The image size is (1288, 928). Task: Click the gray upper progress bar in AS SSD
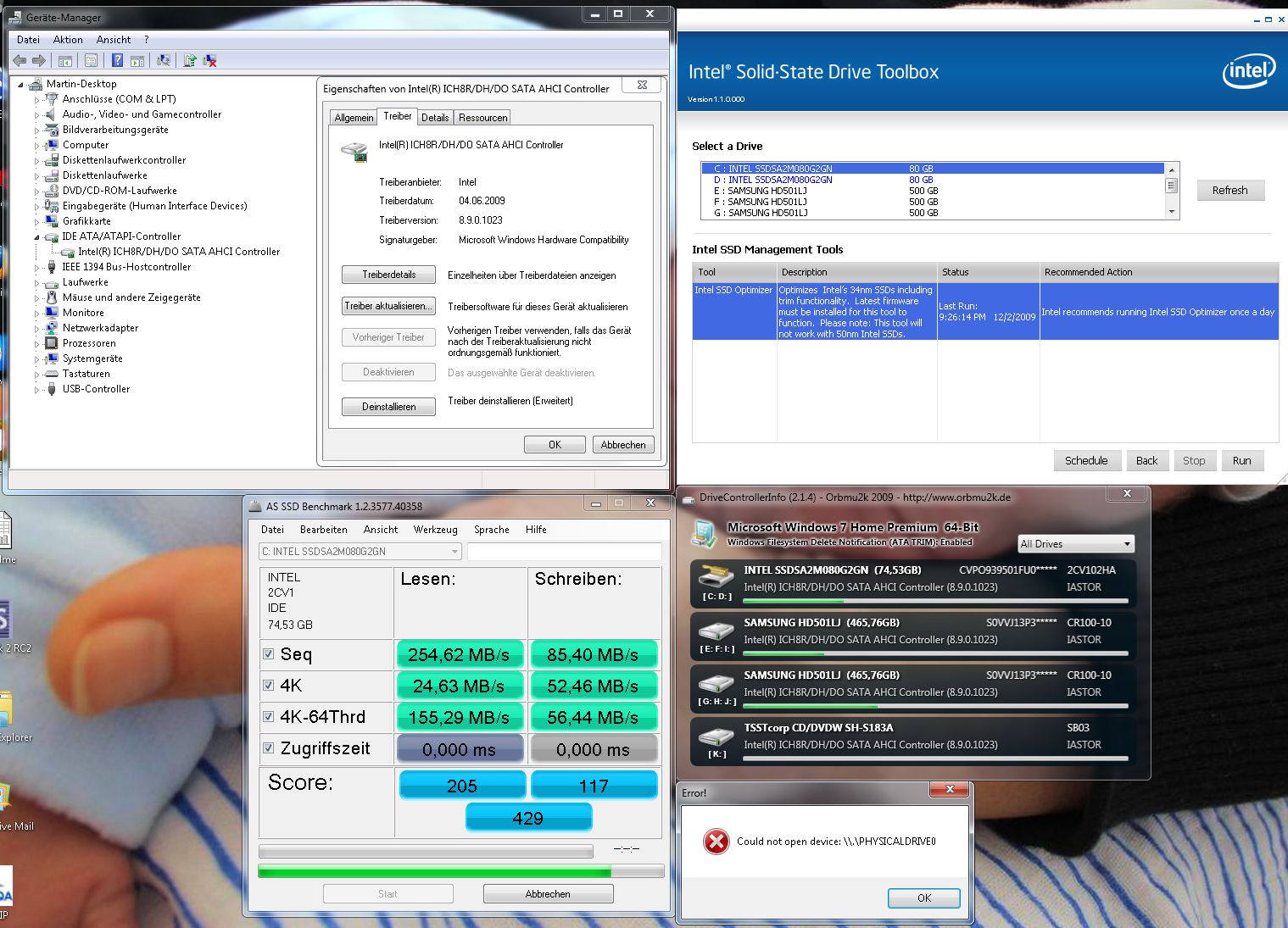click(426, 851)
